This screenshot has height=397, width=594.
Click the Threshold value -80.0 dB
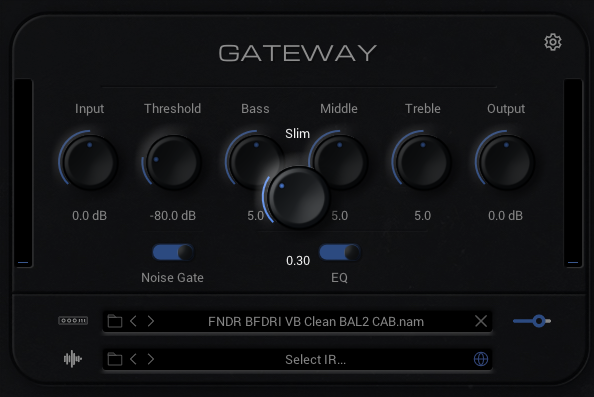173,216
